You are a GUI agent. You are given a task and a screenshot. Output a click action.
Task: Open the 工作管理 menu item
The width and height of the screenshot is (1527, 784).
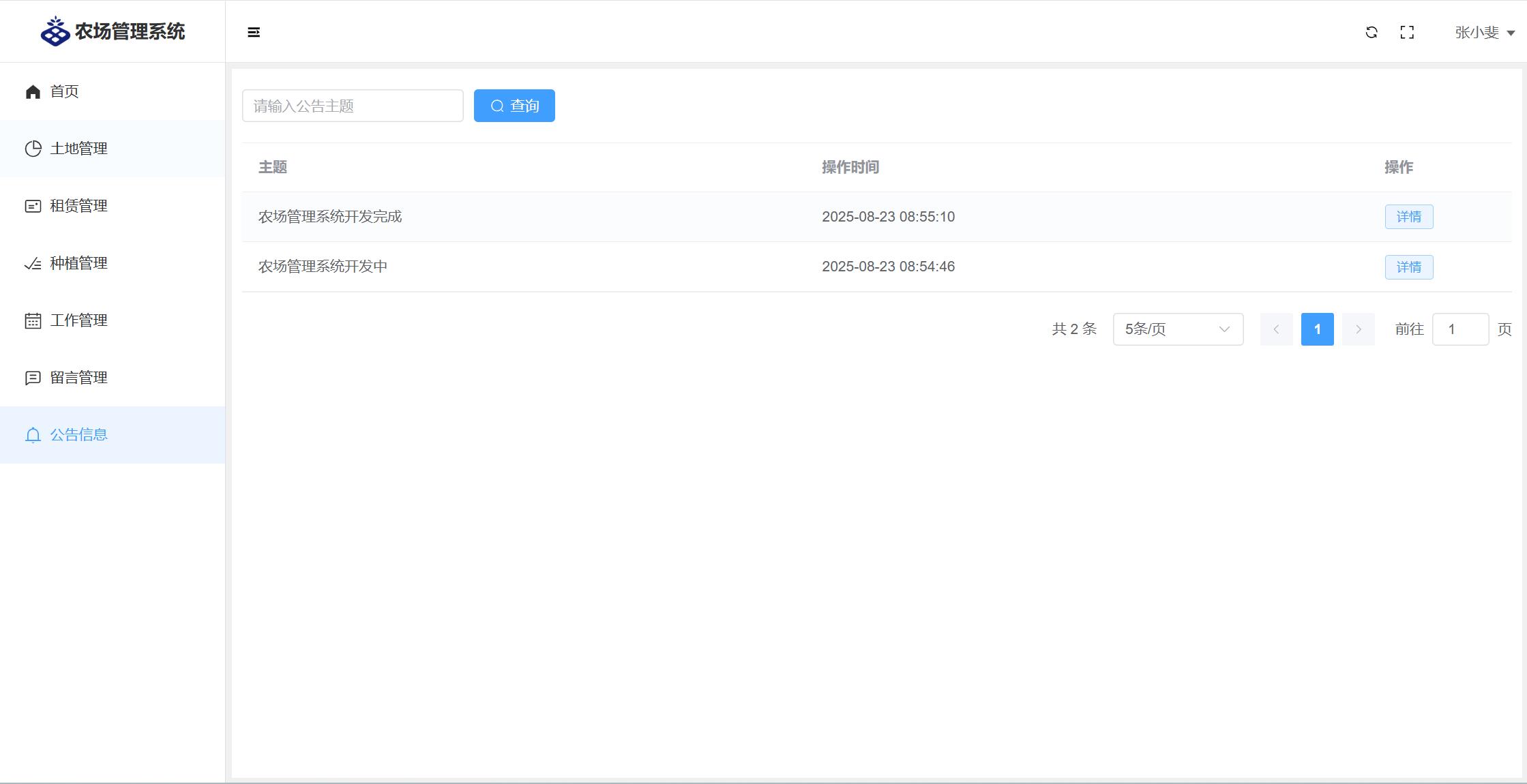pos(79,320)
